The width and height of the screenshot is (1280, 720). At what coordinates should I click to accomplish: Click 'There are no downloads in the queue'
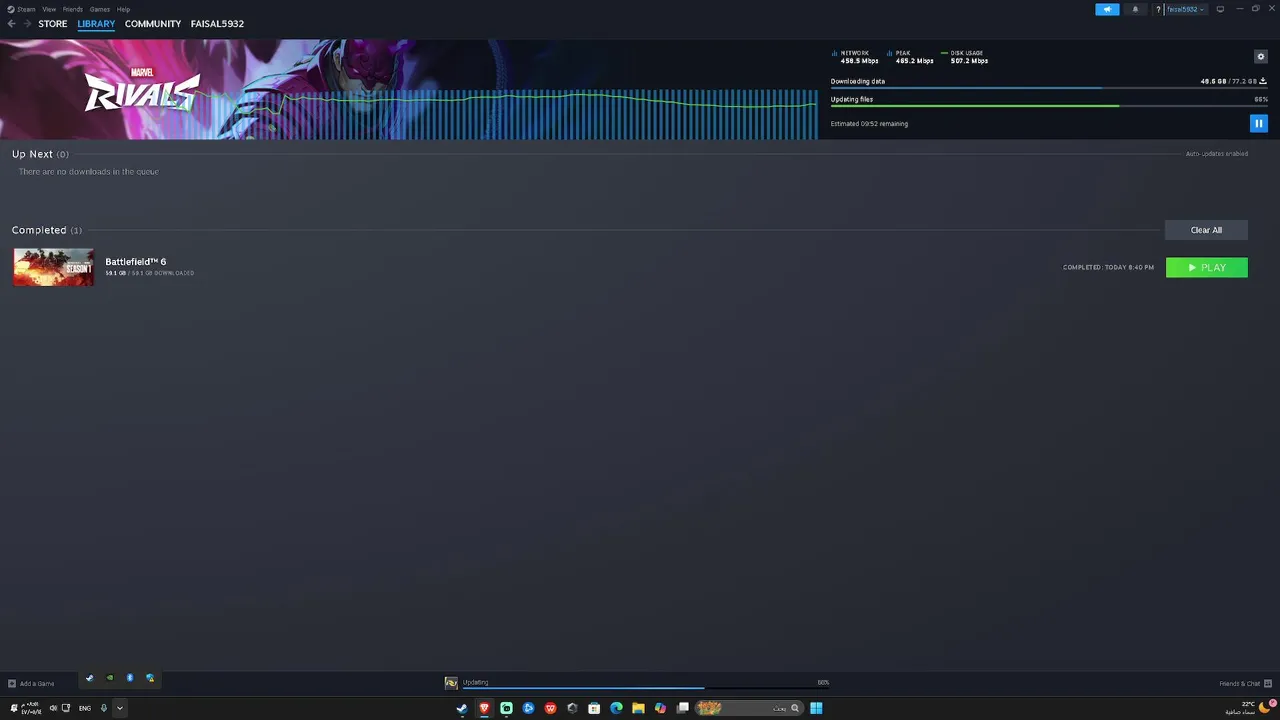point(88,172)
